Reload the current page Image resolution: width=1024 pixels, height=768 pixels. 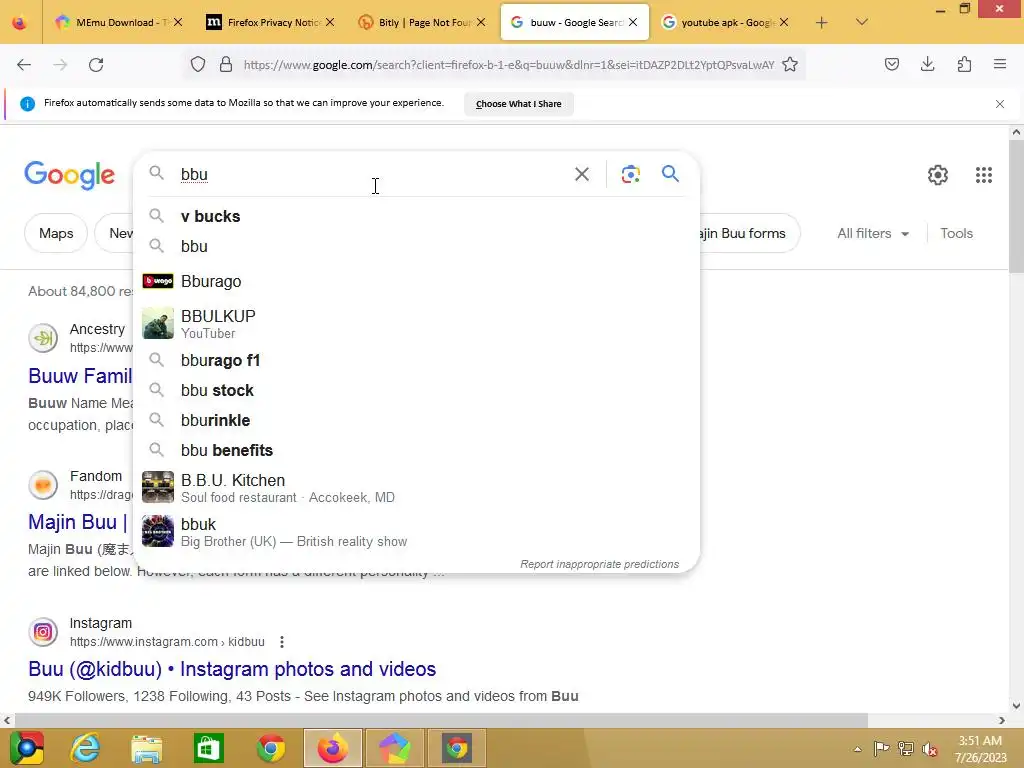coord(96,65)
